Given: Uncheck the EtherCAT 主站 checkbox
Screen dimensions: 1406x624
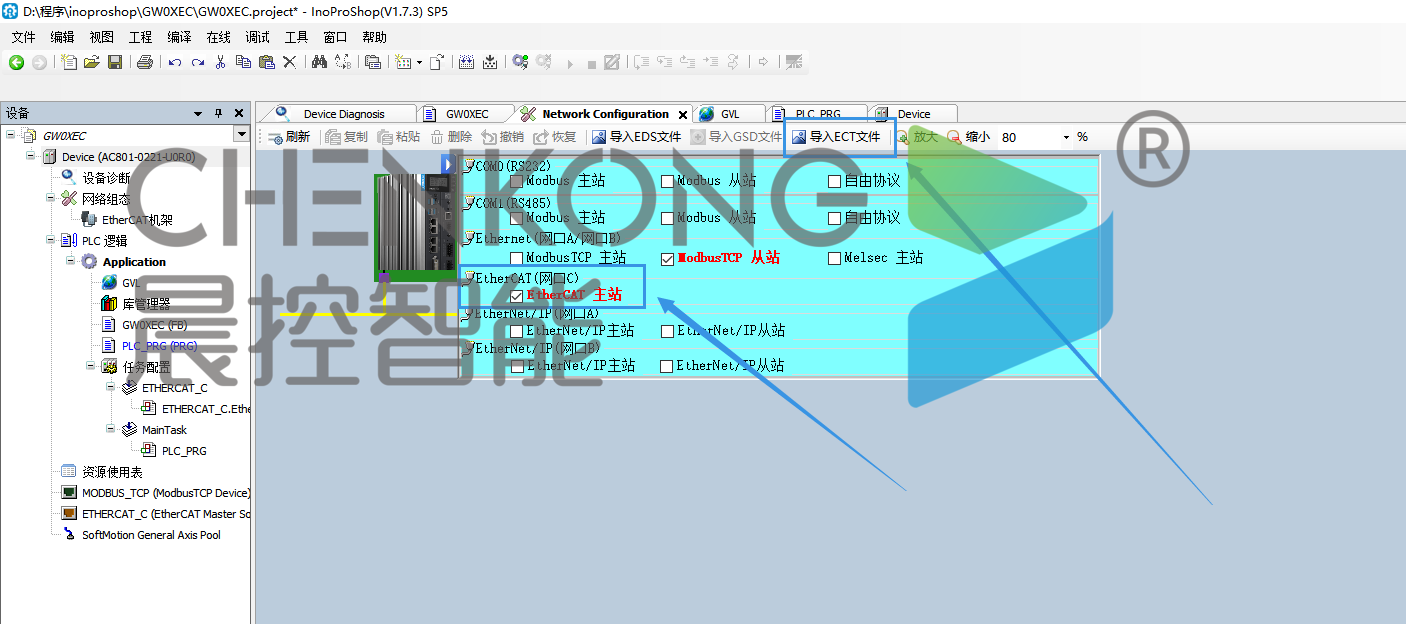Looking at the screenshot, I should tap(516, 296).
